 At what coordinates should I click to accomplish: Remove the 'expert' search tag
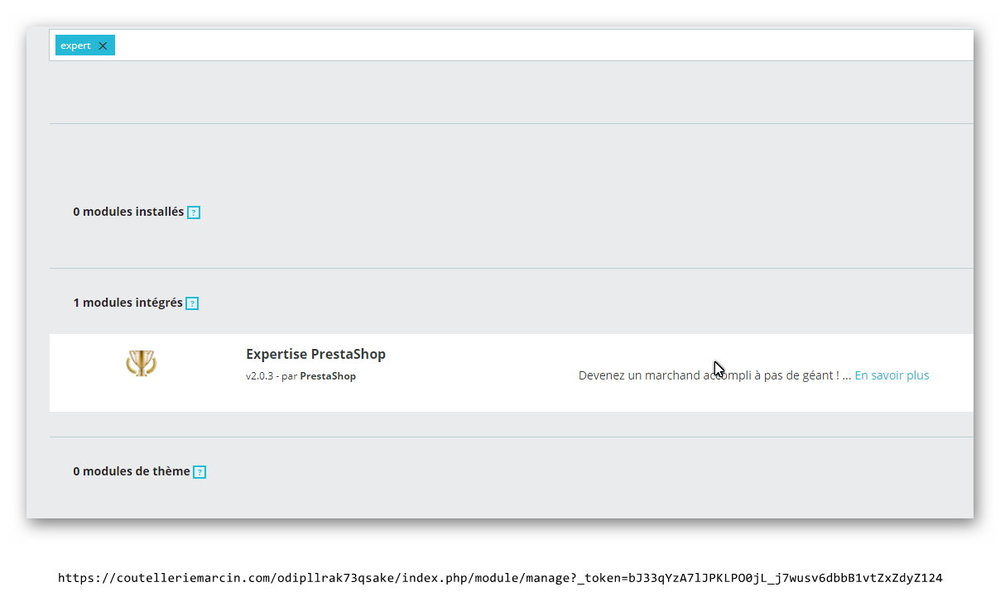click(103, 46)
